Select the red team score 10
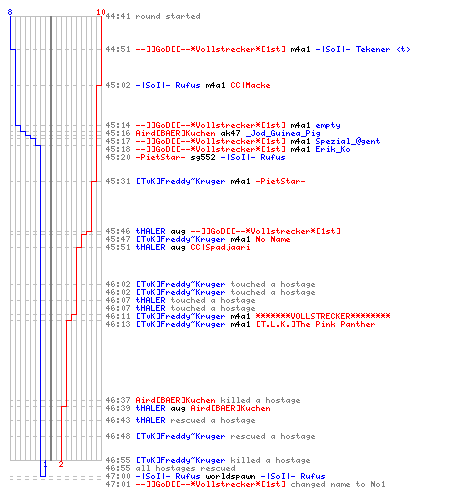The image size is (450, 500). point(101,12)
